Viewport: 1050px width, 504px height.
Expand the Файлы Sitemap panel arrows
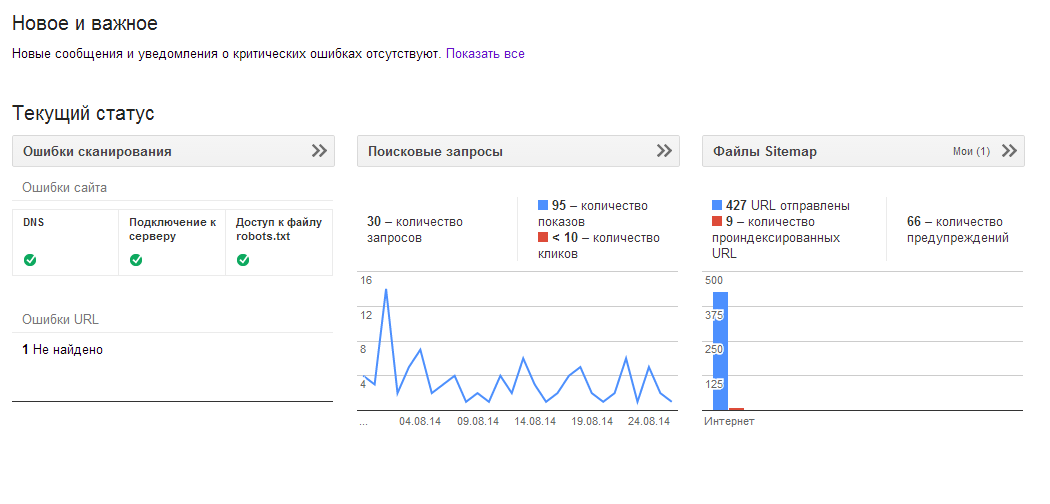point(1009,151)
